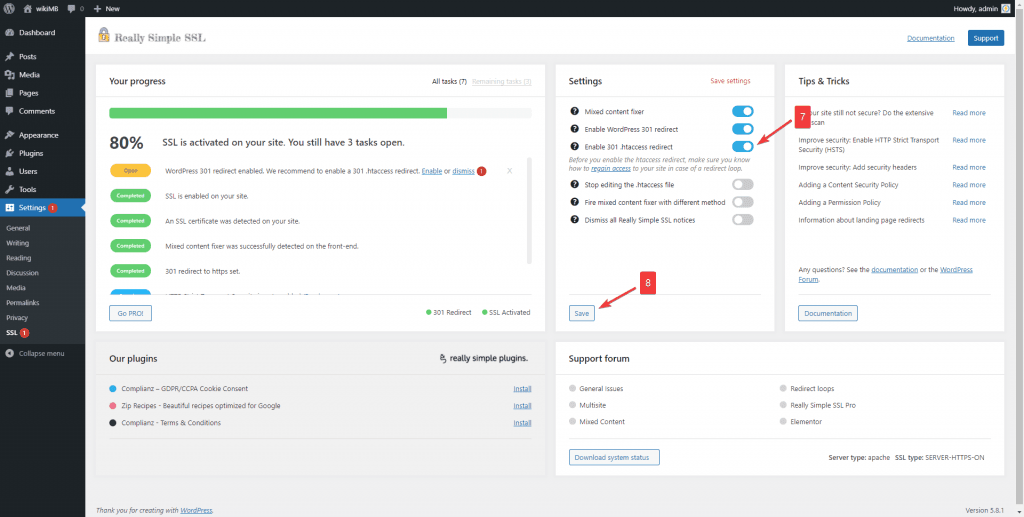The width and height of the screenshot is (1024, 517).
Task: Install Zip Recipes plugin
Action: point(522,405)
